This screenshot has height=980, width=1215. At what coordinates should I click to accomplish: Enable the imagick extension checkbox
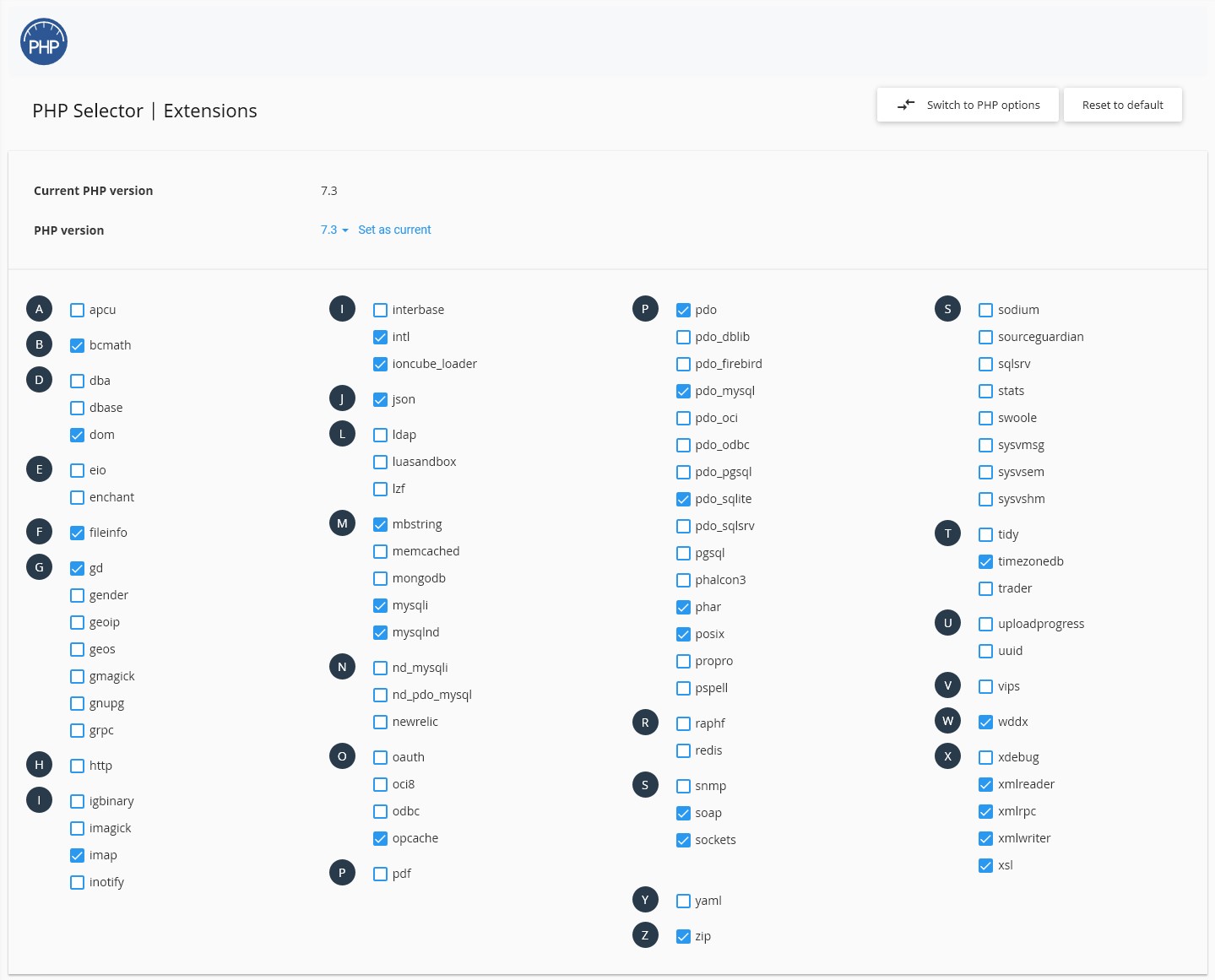tap(77, 828)
